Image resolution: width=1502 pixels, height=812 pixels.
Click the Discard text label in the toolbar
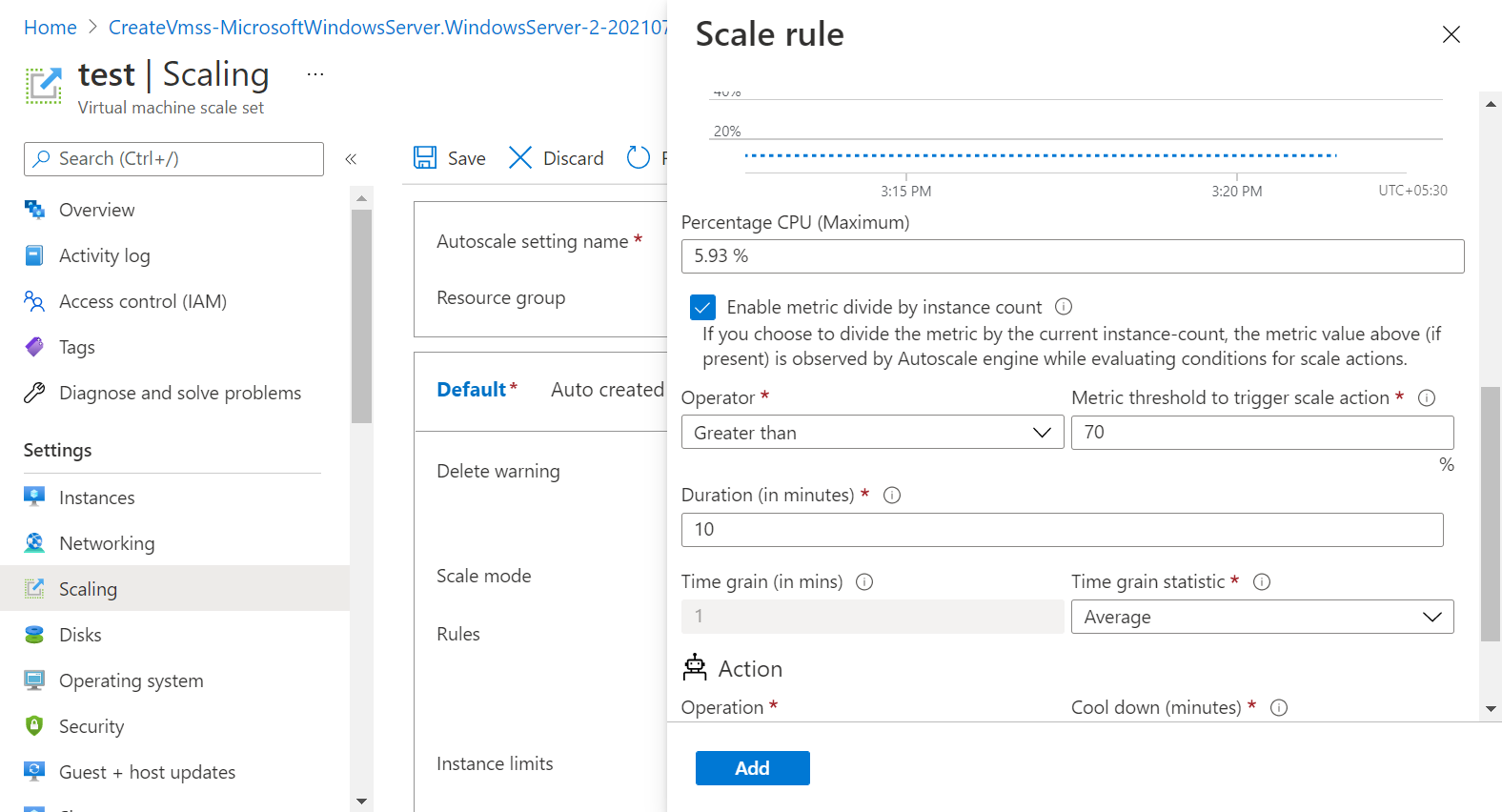coord(573,158)
